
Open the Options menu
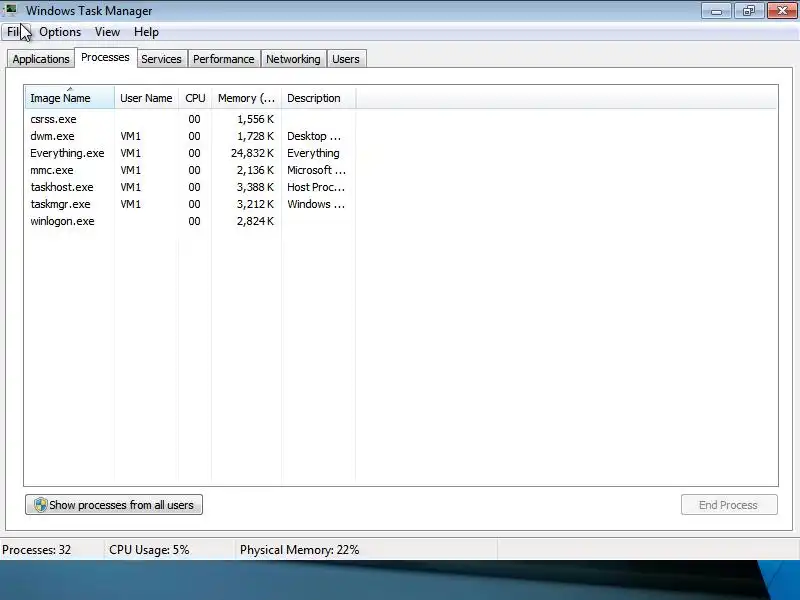pos(60,32)
